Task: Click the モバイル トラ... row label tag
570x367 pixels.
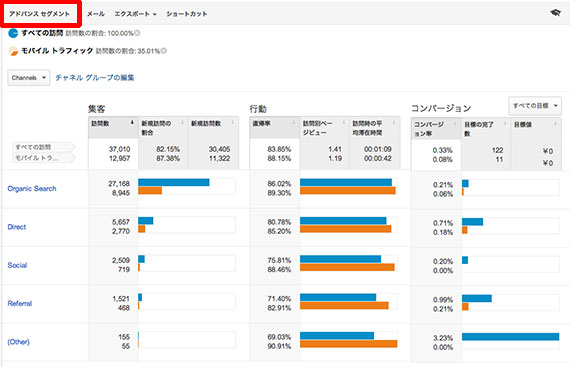Action: click(x=44, y=158)
